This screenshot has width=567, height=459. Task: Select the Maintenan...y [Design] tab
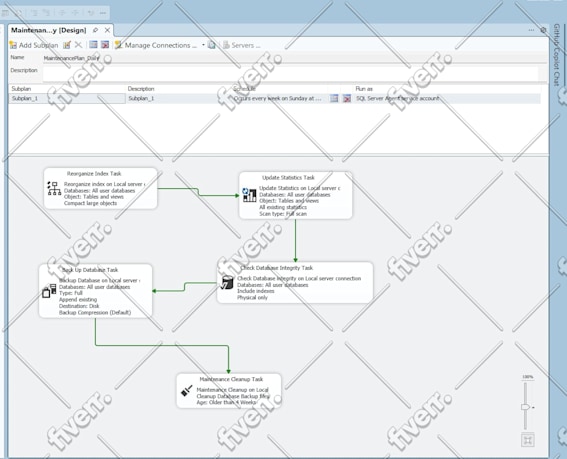click(48, 30)
